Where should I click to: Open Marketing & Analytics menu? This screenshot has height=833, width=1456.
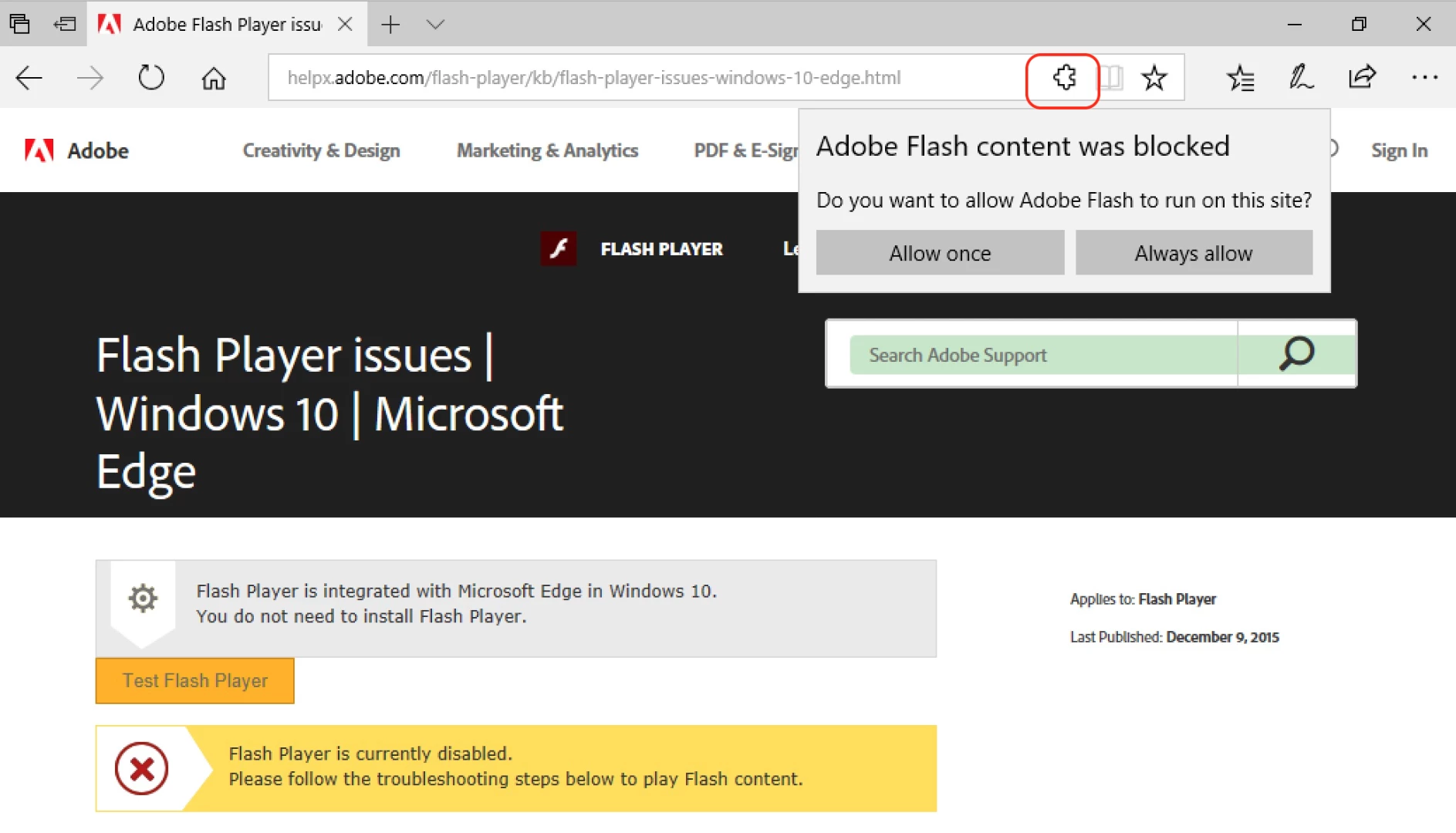[547, 150]
